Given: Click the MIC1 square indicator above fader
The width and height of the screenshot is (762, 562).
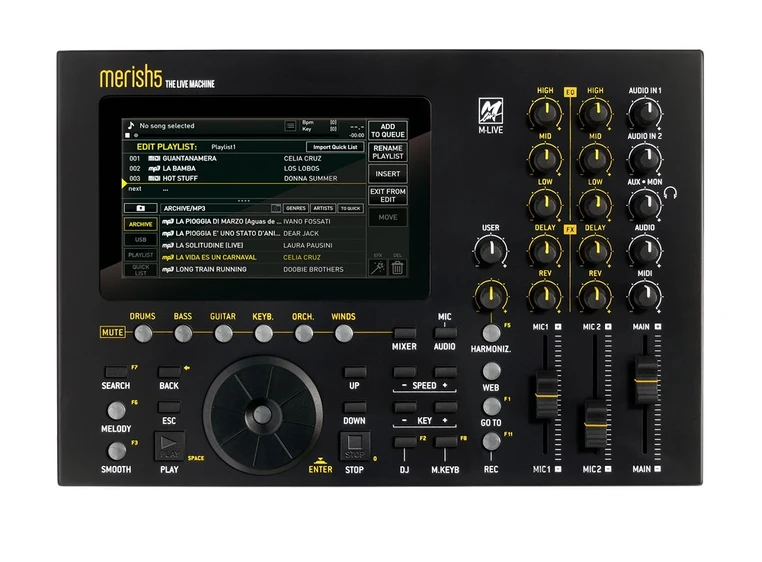Looking at the screenshot, I should click(x=558, y=327).
